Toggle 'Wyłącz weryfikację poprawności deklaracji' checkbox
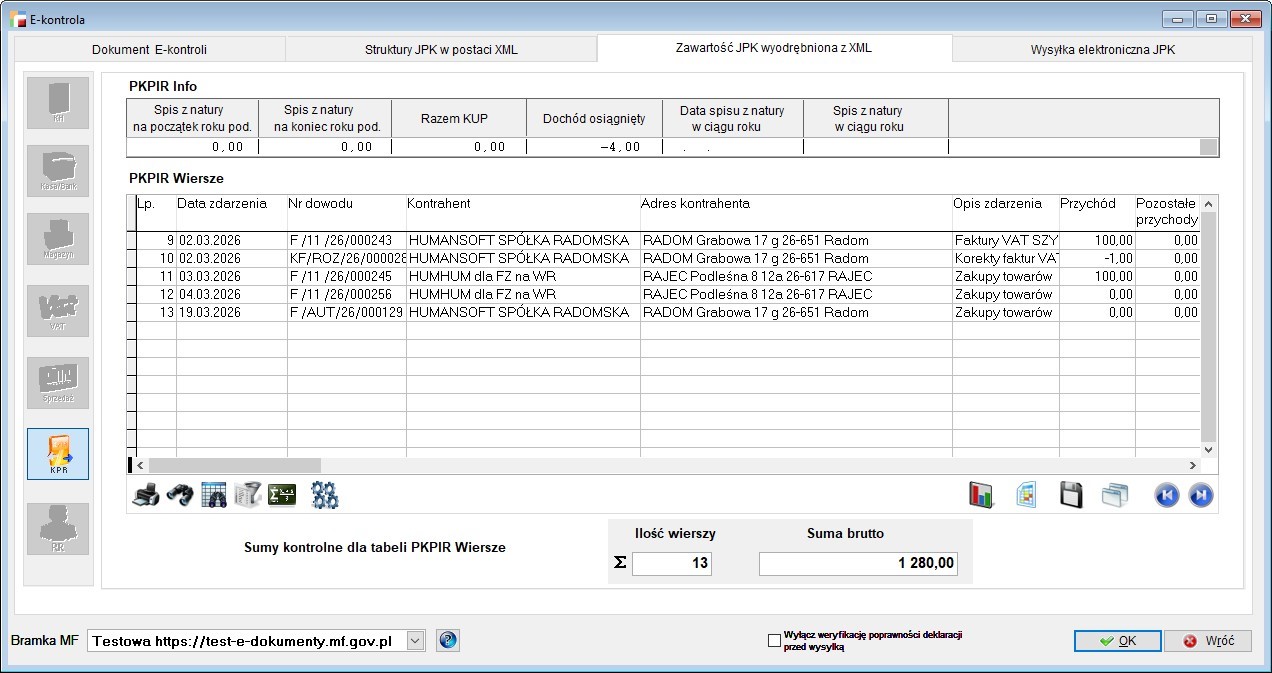This screenshot has height=673, width=1272. click(774, 641)
